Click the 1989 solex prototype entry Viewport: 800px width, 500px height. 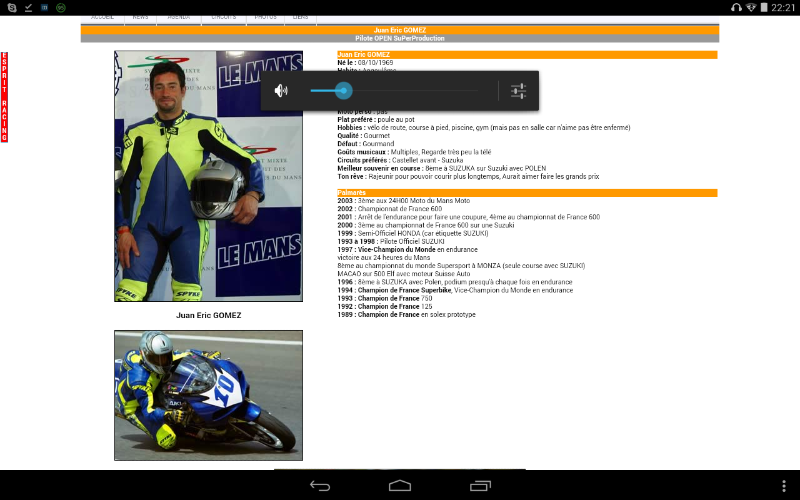[x=406, y=315]
